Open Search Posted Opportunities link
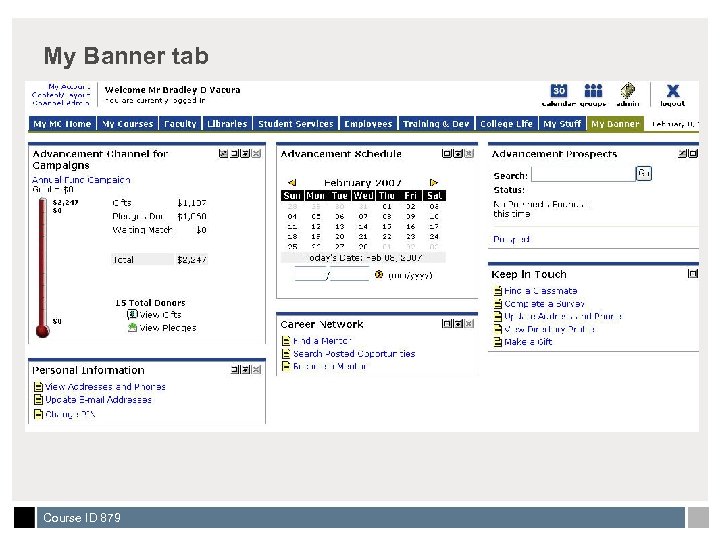720x540 pixels. point(354,354)
